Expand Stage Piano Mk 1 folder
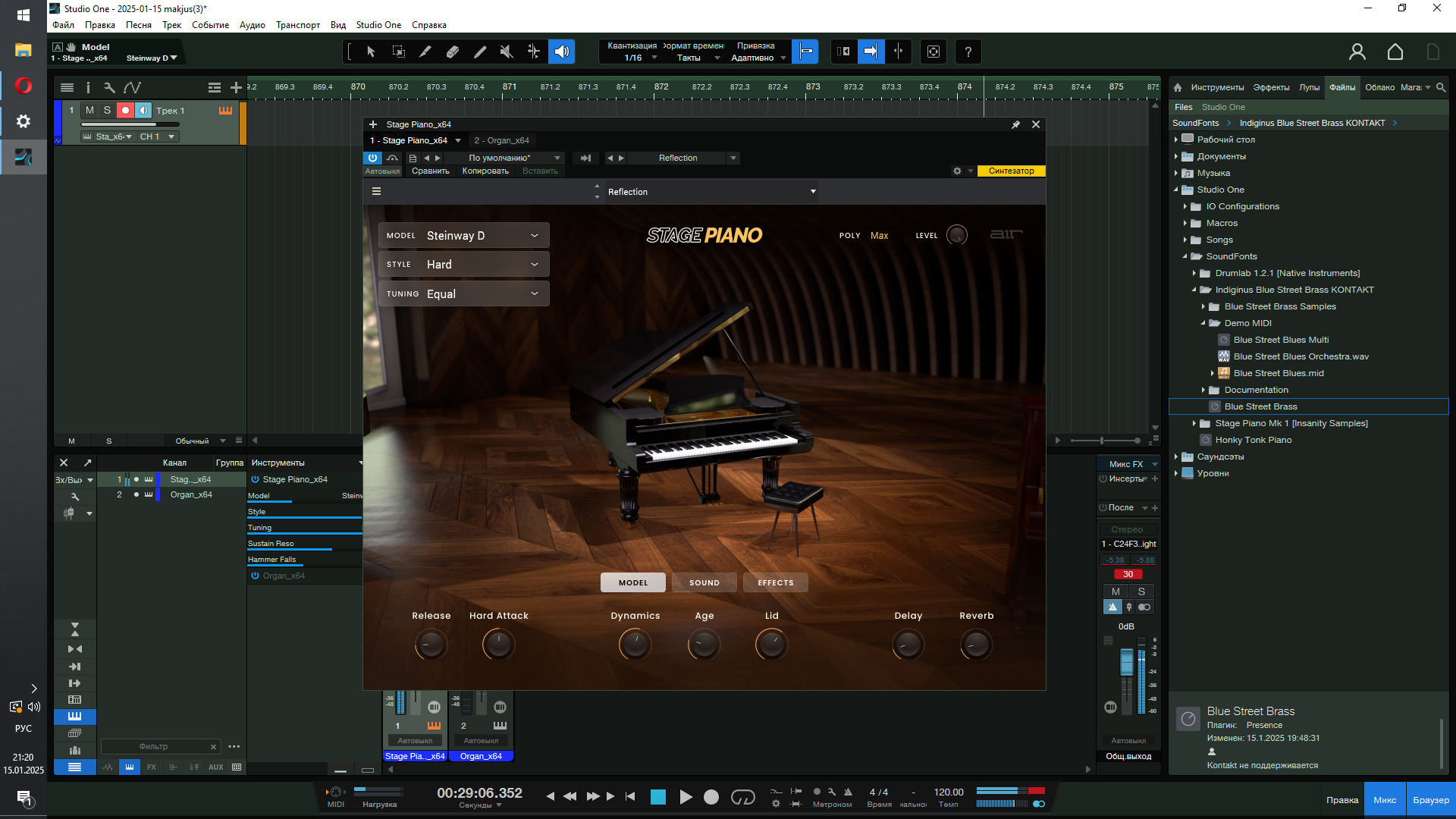 1194,423
